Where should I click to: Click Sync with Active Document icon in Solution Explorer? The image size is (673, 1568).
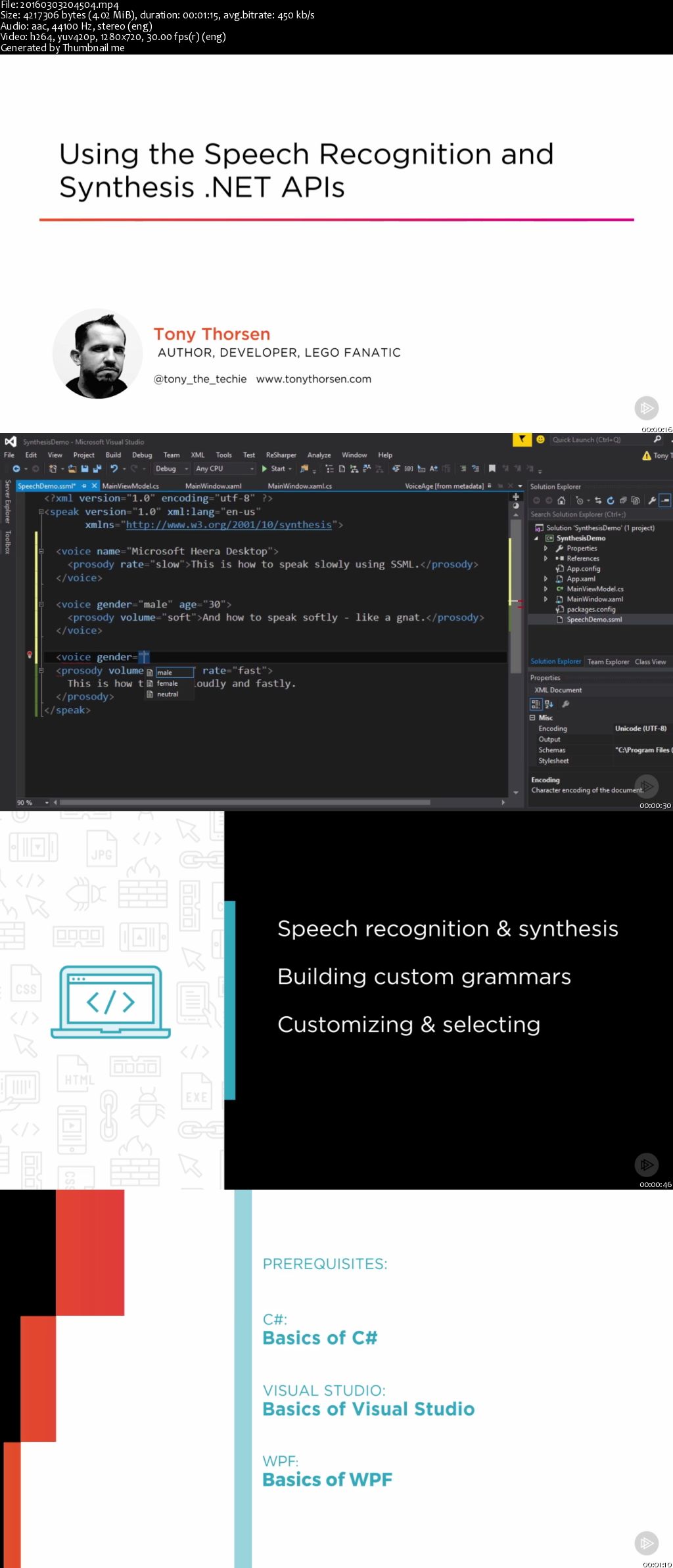(597, 501)
